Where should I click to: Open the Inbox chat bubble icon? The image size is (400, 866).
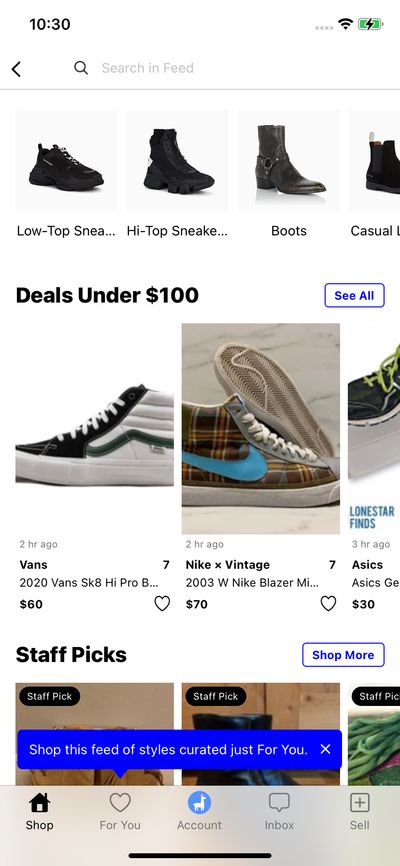click(x=279, y=802)
